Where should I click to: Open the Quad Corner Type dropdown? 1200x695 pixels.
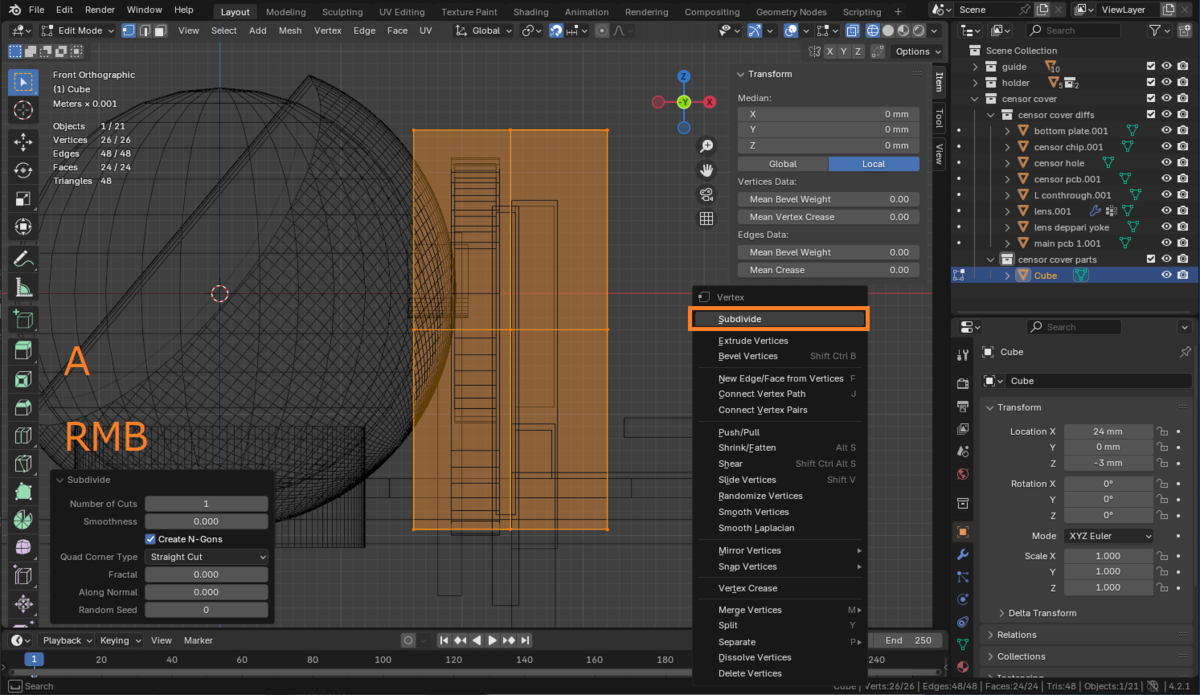pyautogui.click(x=207, y=557)
